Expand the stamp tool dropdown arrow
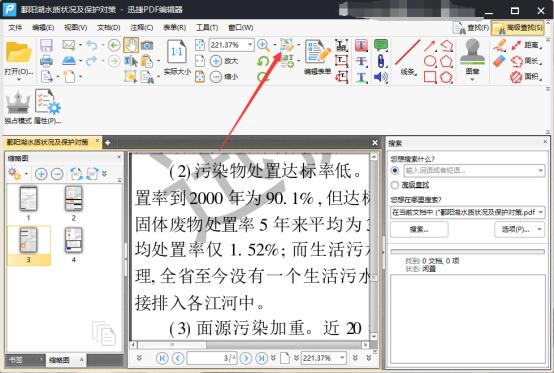 click(472, 79)
